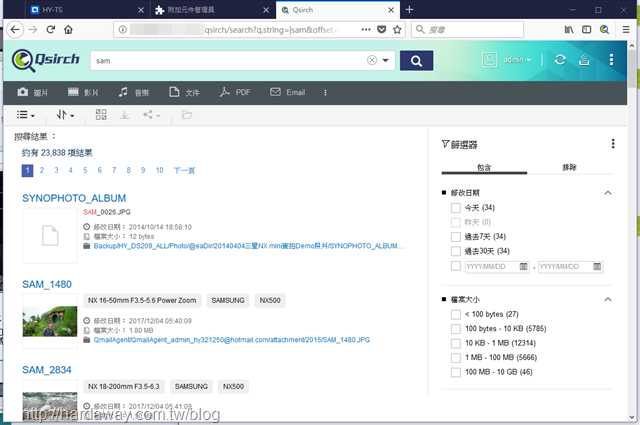Filter by Email category
The height and width of the screenshot is (425, 640).
point(287,92)
